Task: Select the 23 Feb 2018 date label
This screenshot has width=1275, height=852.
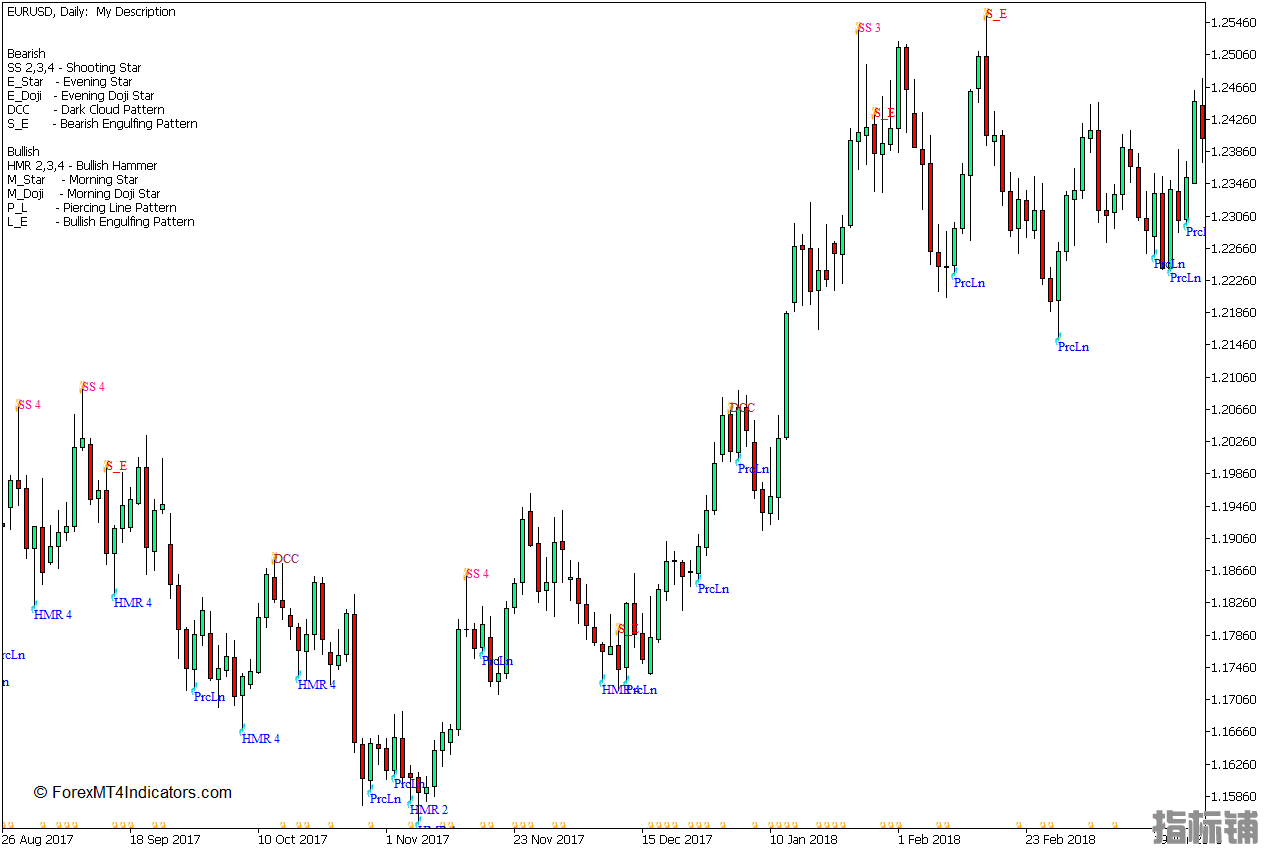Action: 1059,840
